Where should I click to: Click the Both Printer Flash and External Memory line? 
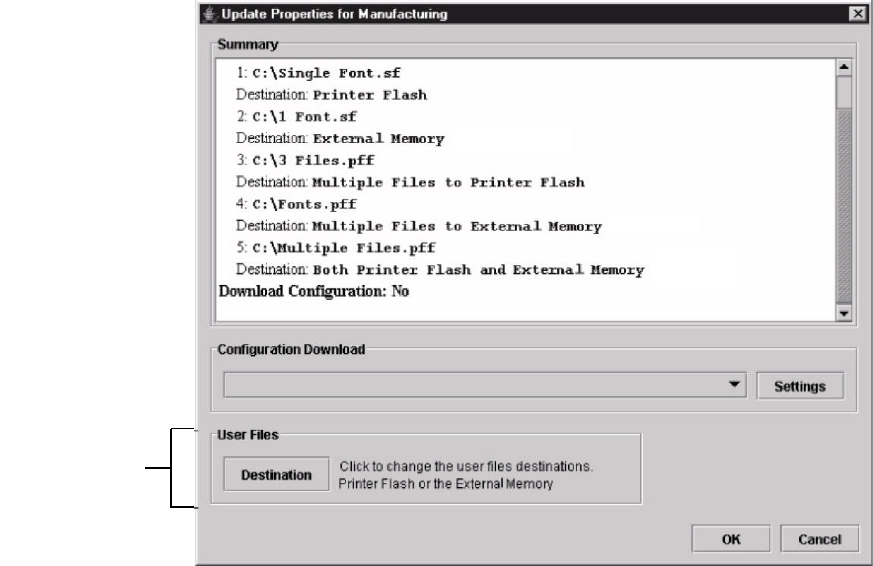[440, 270]
